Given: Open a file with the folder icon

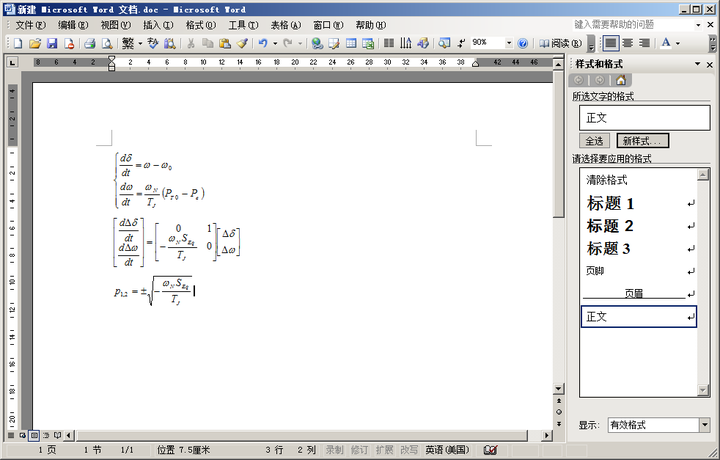Looking at the screenshot, I should tap(35, 43).
